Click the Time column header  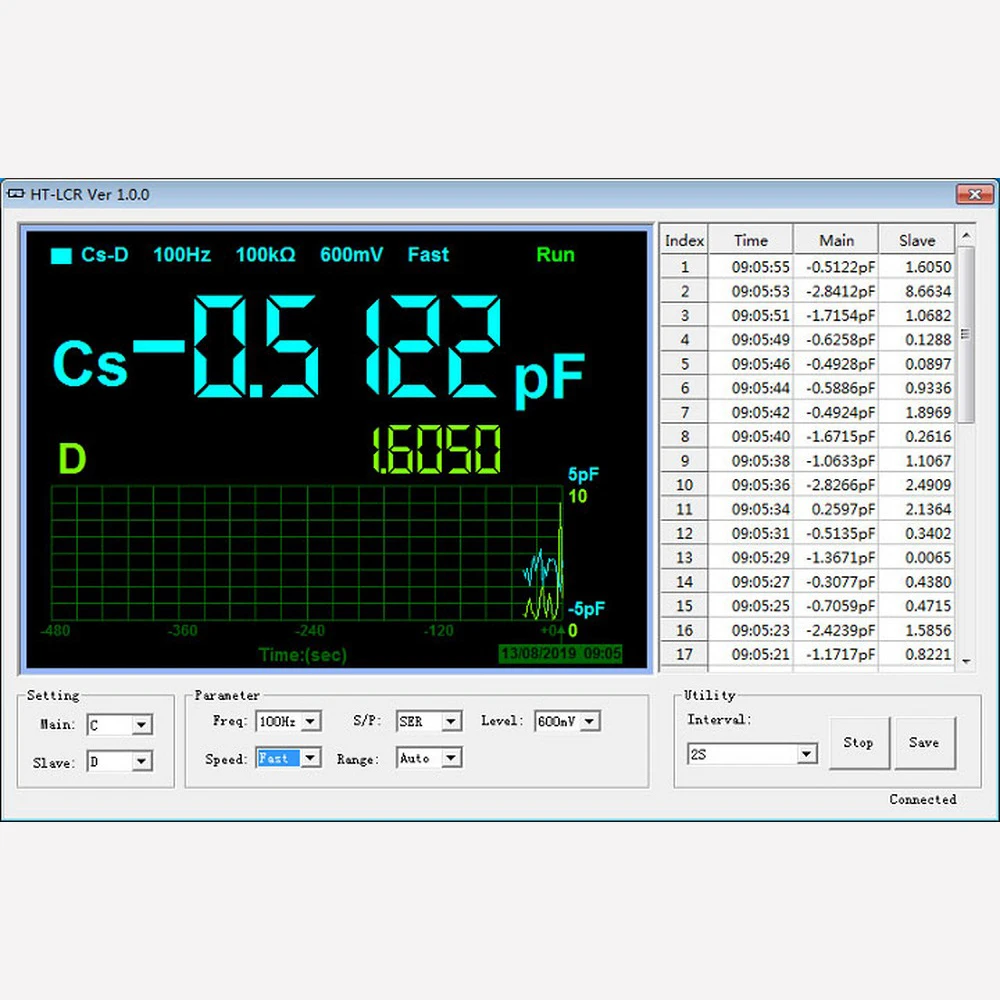(x=750, y=240)
